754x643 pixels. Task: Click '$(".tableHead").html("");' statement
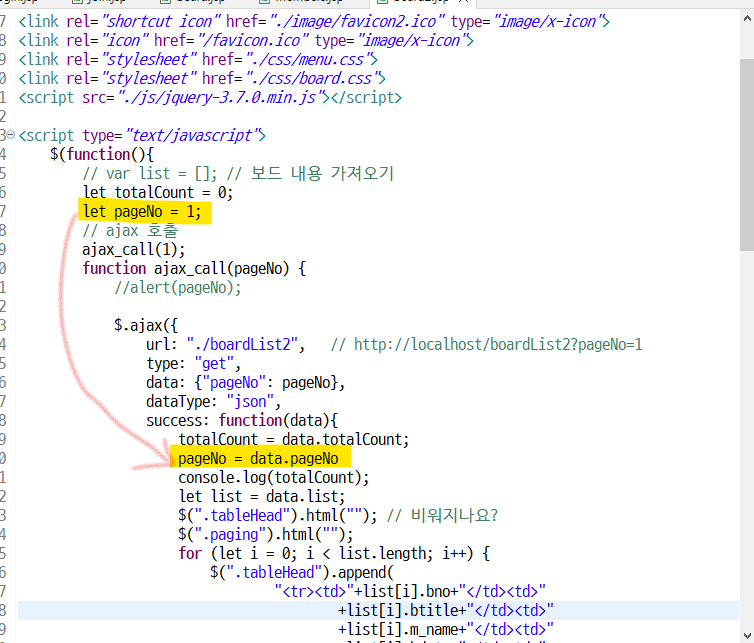pos(277,516)
